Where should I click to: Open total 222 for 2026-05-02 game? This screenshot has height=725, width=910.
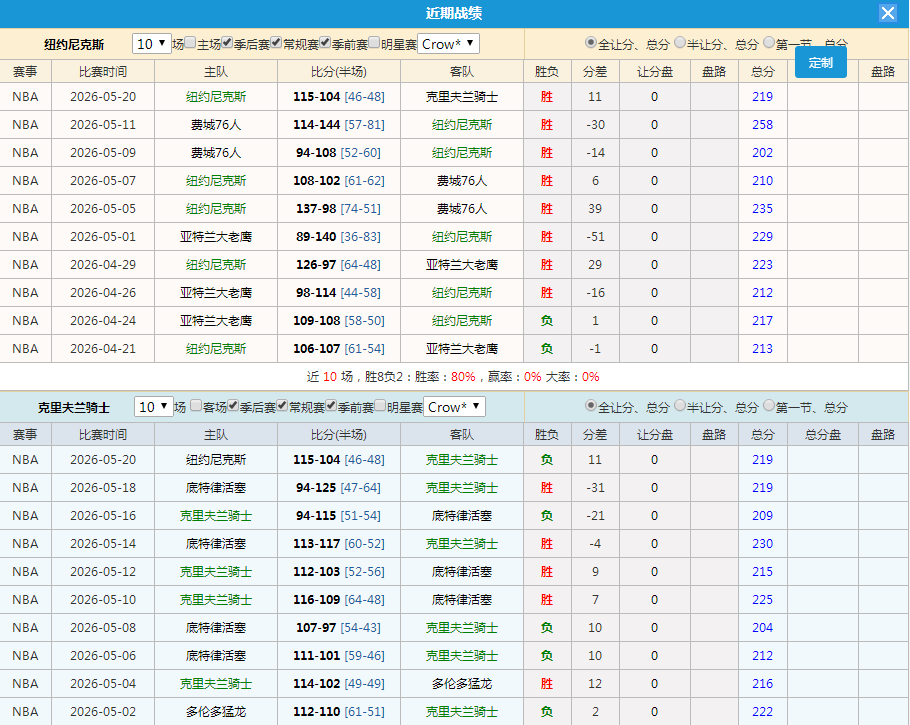click(762, 712)
